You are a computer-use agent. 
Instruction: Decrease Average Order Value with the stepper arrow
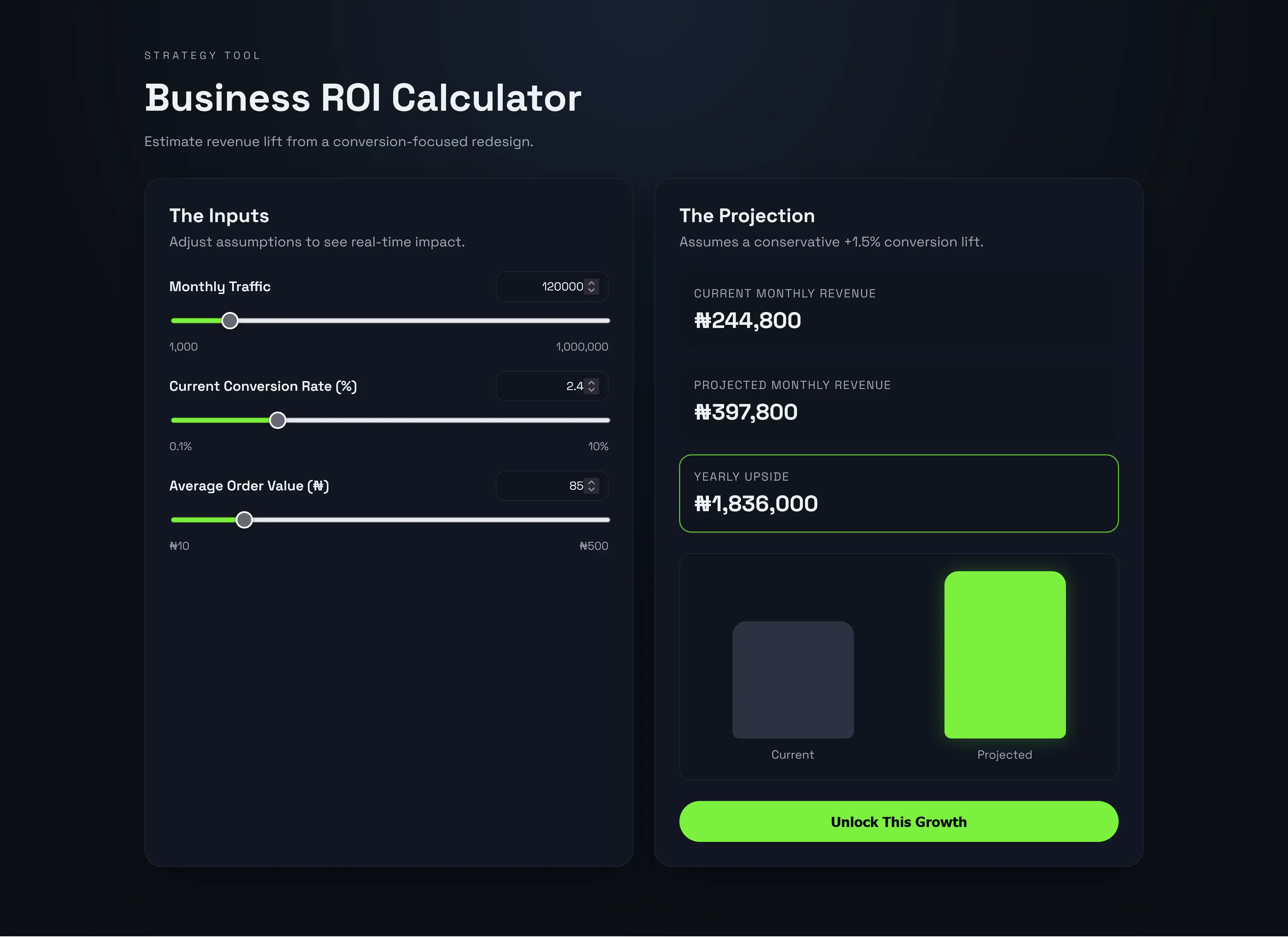(591, 490)
